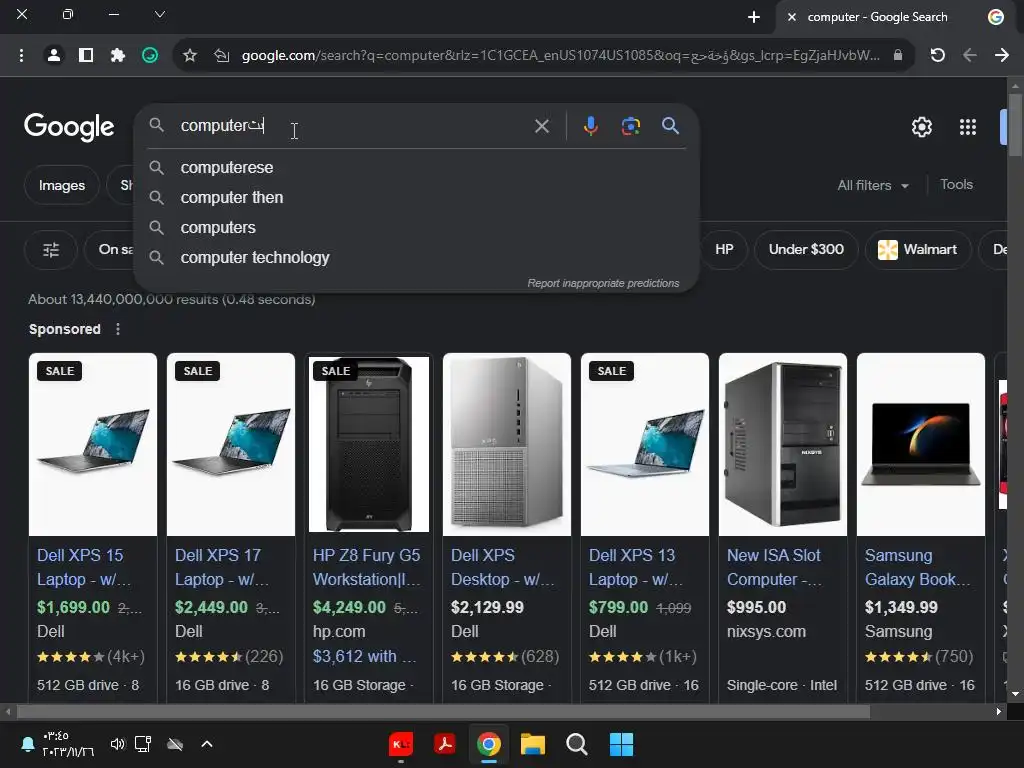Screen dimensions: 1024x768
Task: Open Chrome side panel icon
Action: [86, 56]
